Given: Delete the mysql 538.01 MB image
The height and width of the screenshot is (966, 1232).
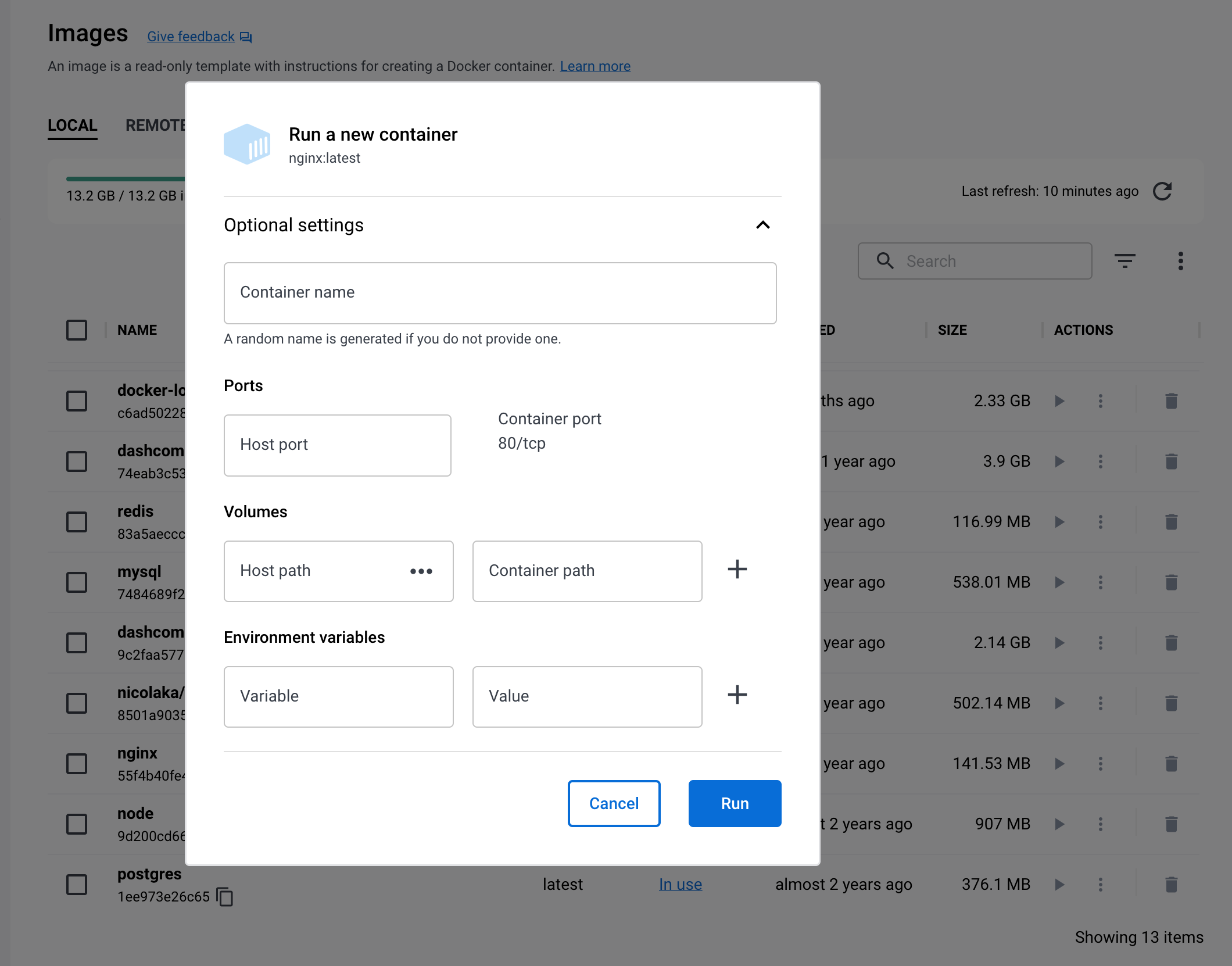Looking at the screenshot, I should point(1172,582).
